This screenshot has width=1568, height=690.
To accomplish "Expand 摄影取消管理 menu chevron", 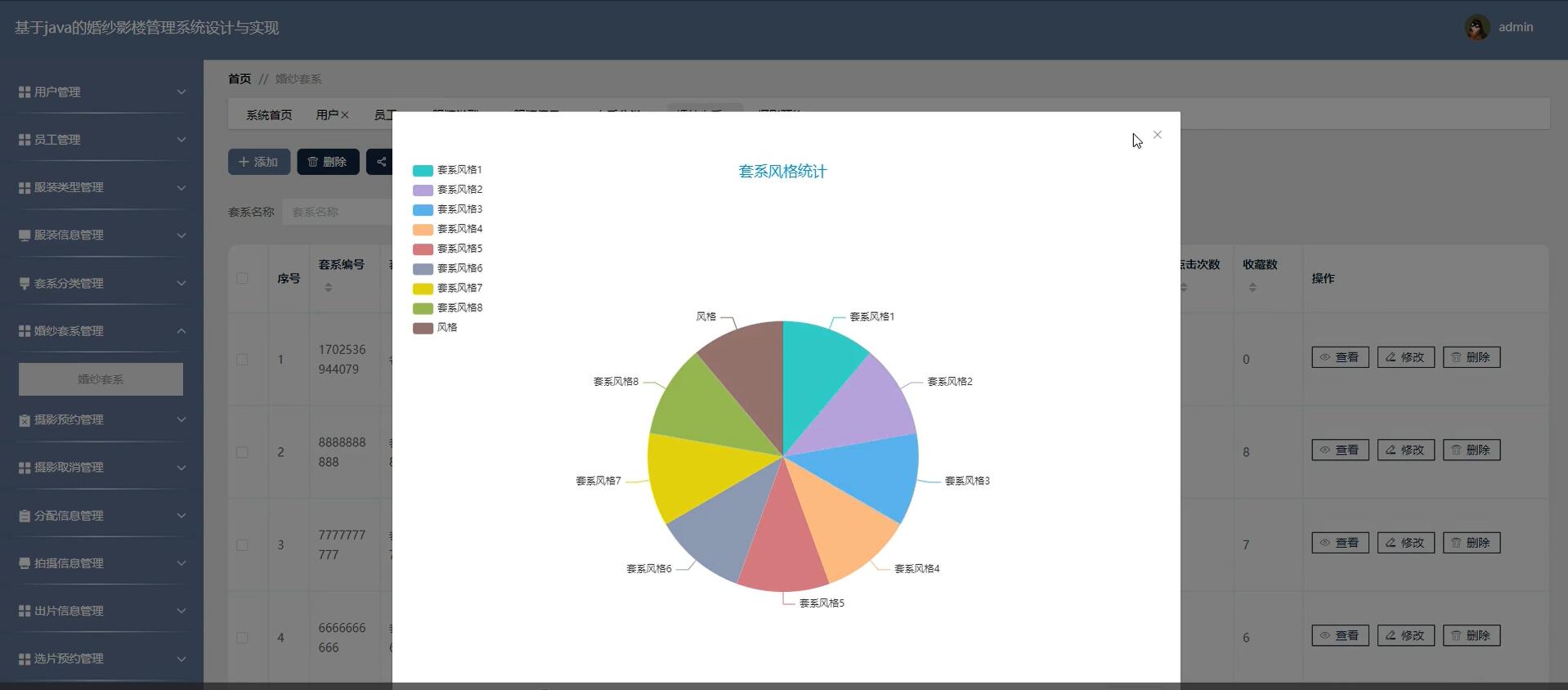I will pos(181,468).
